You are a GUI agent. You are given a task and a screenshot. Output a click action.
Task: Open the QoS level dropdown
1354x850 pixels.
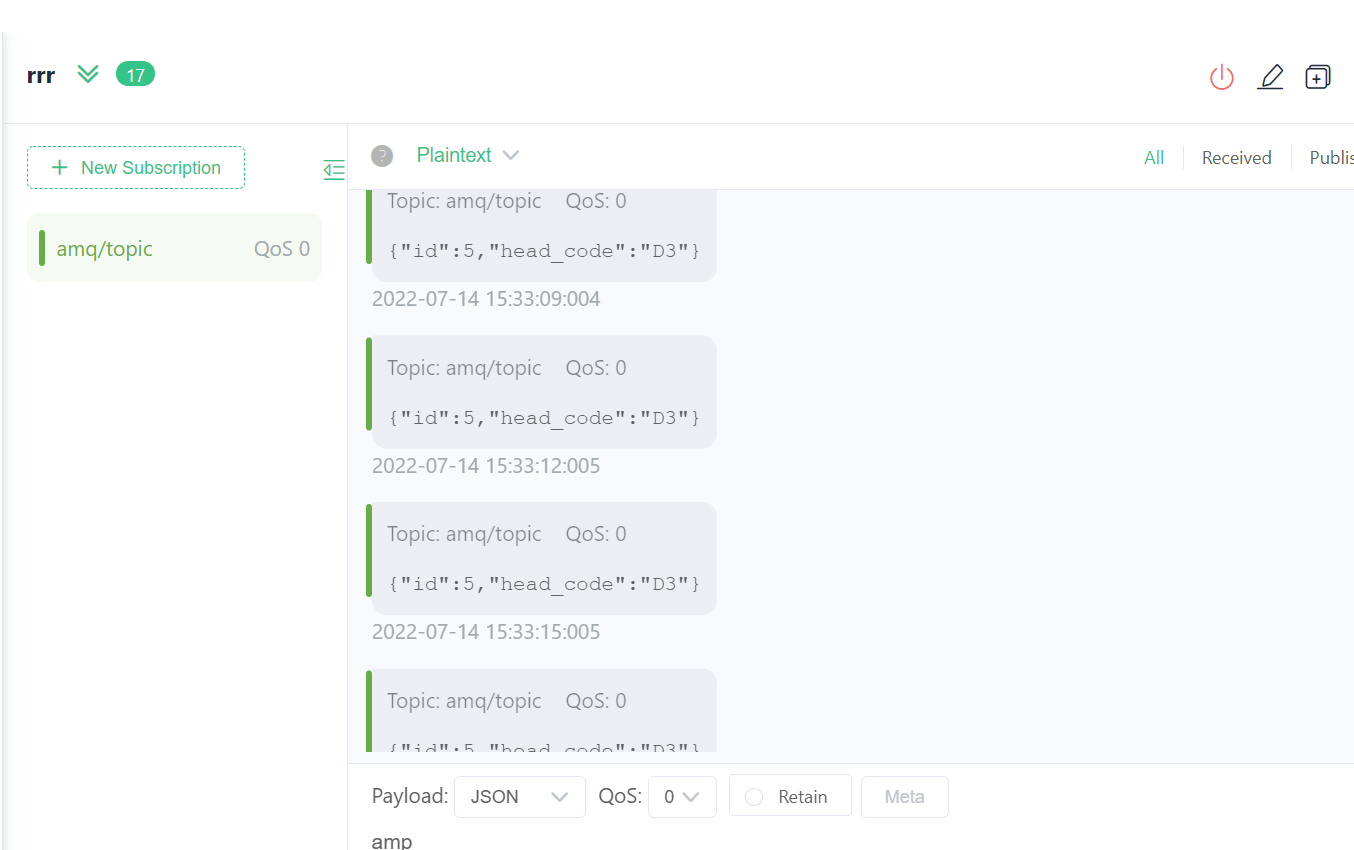click(x=682, y=796)
